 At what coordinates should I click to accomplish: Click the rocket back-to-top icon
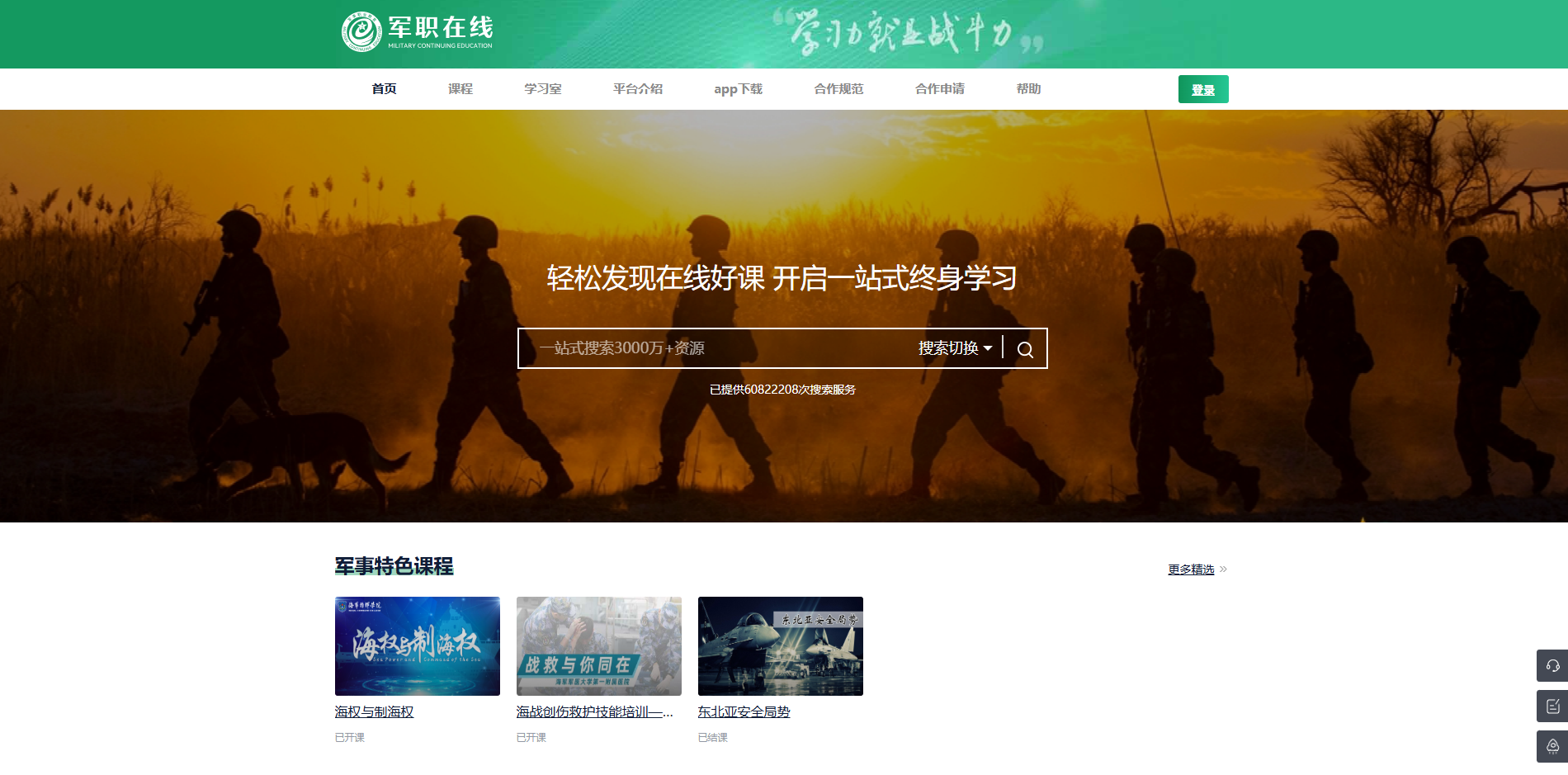1552,746
